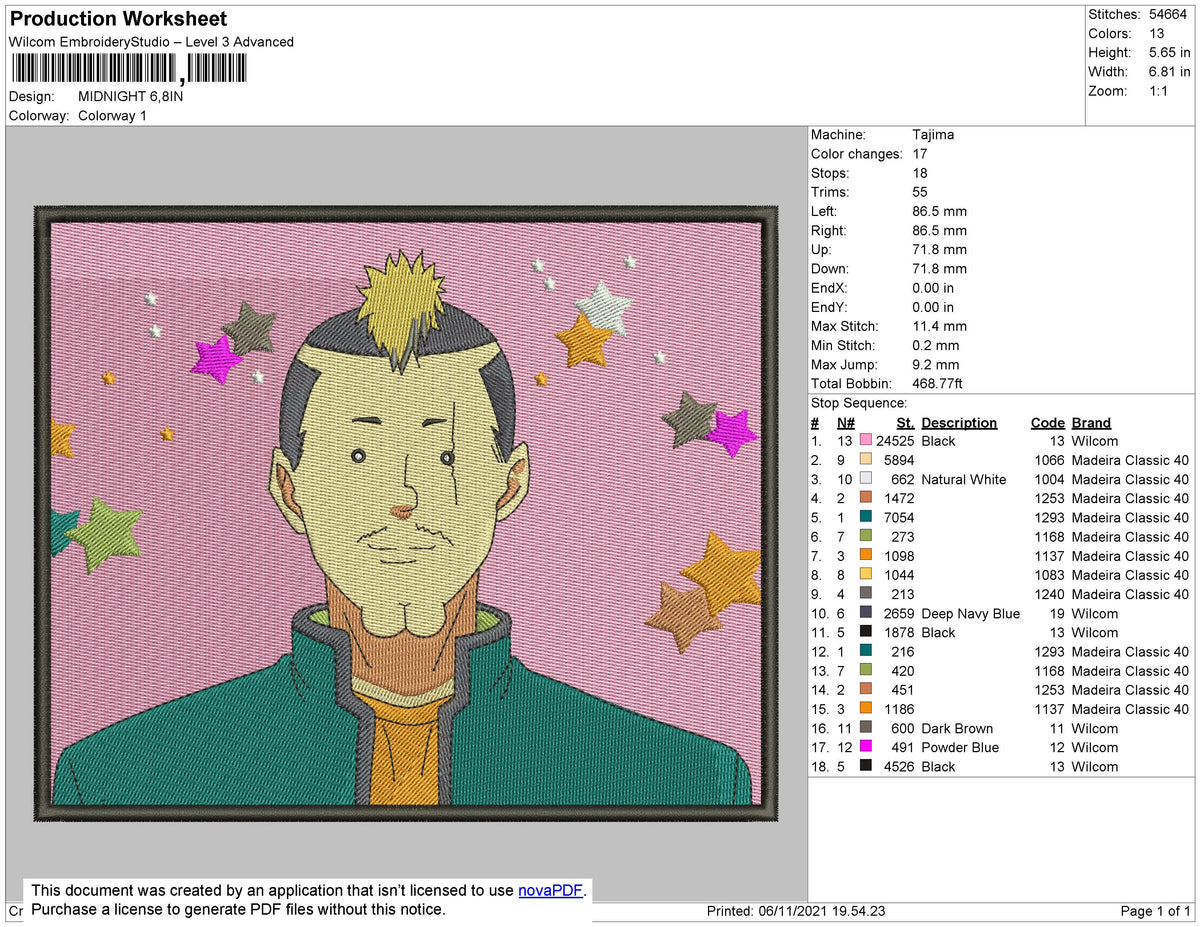This screenshot has width=1200, height=927.
Task: Choose the orange swatch beside 1098
Action: click(x=865, y=556)
